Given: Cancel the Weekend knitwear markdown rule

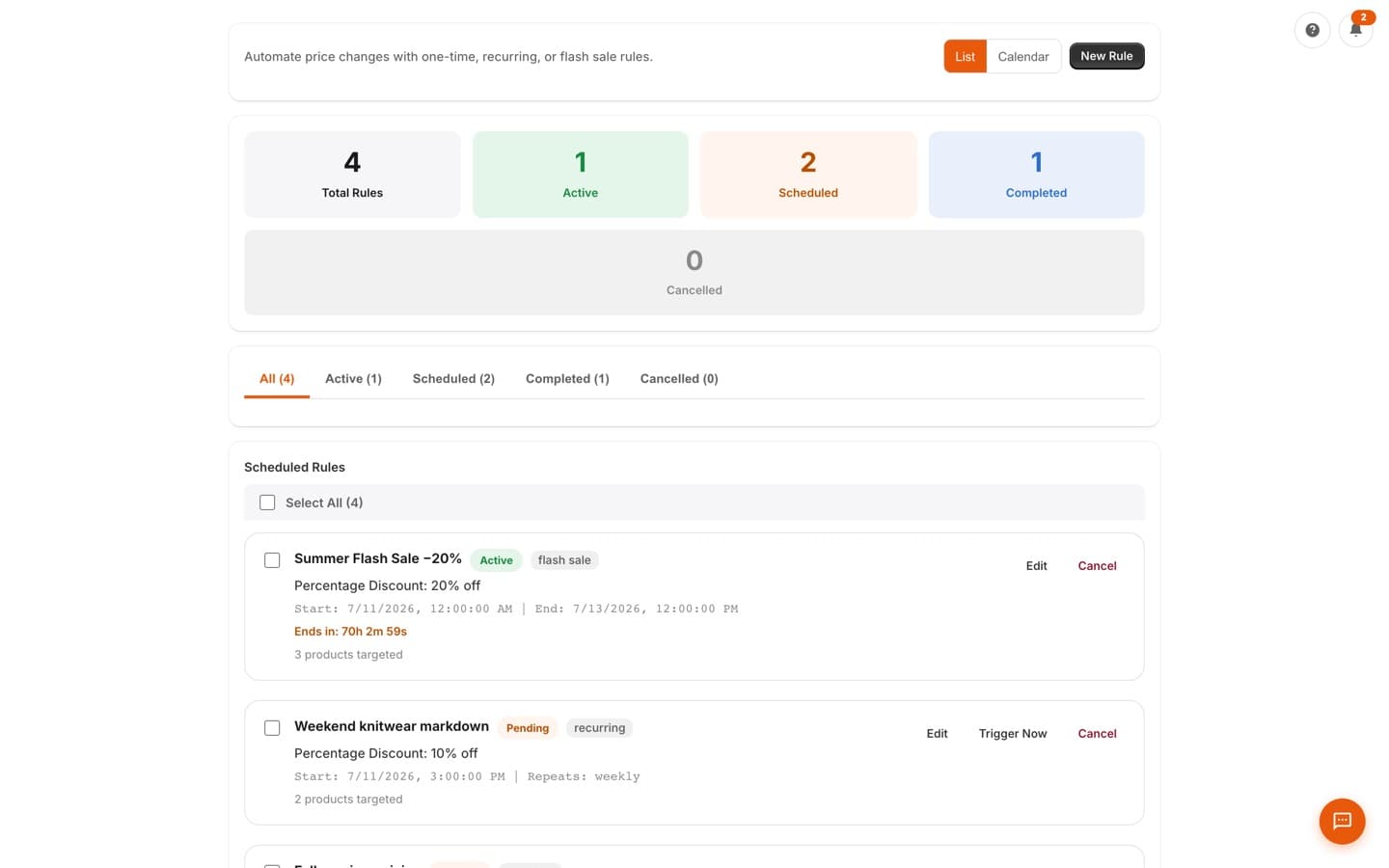Looking at the screenshot, I should coord(1097,734).
